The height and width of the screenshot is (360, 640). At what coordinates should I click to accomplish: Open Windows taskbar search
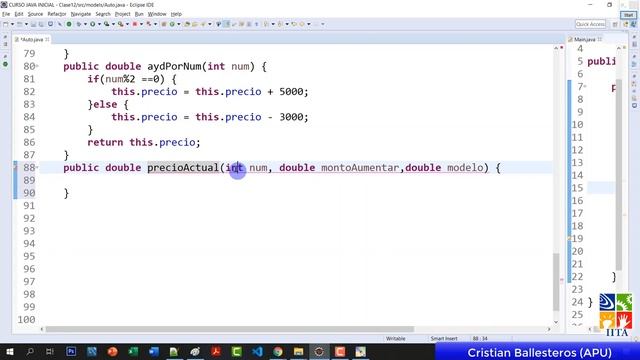(x=30, y=351)
